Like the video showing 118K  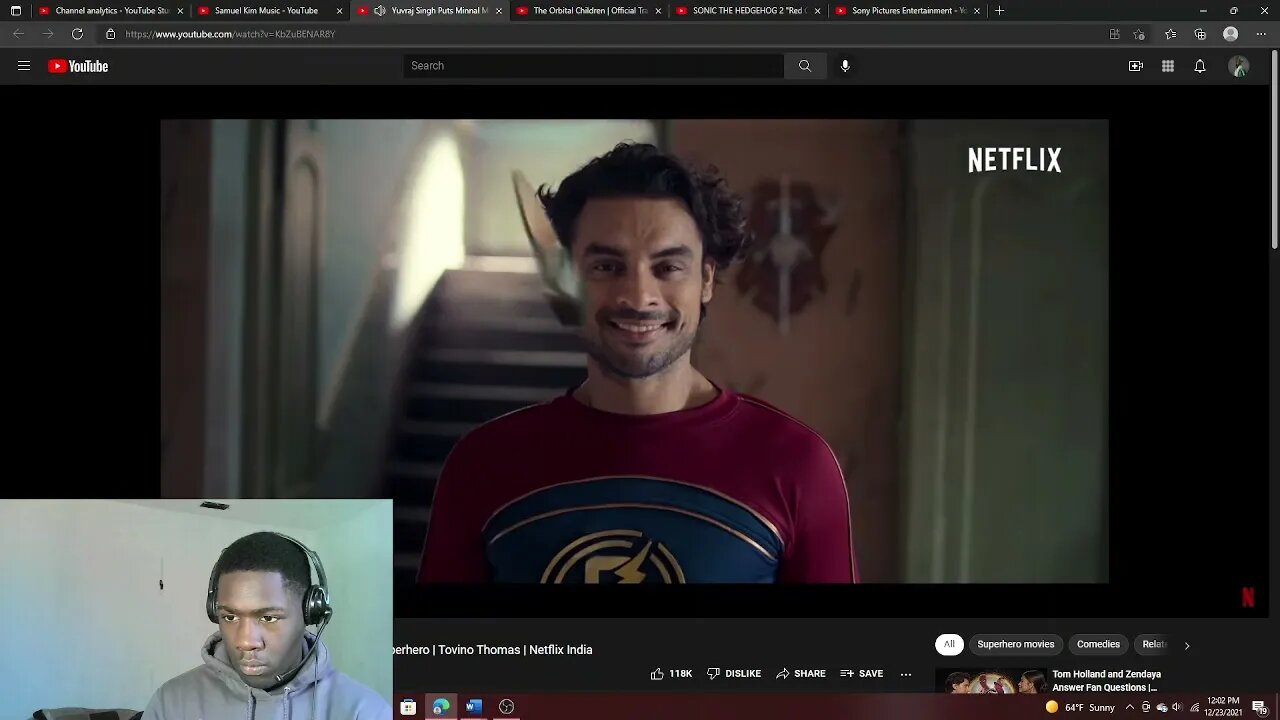point(671,674)
